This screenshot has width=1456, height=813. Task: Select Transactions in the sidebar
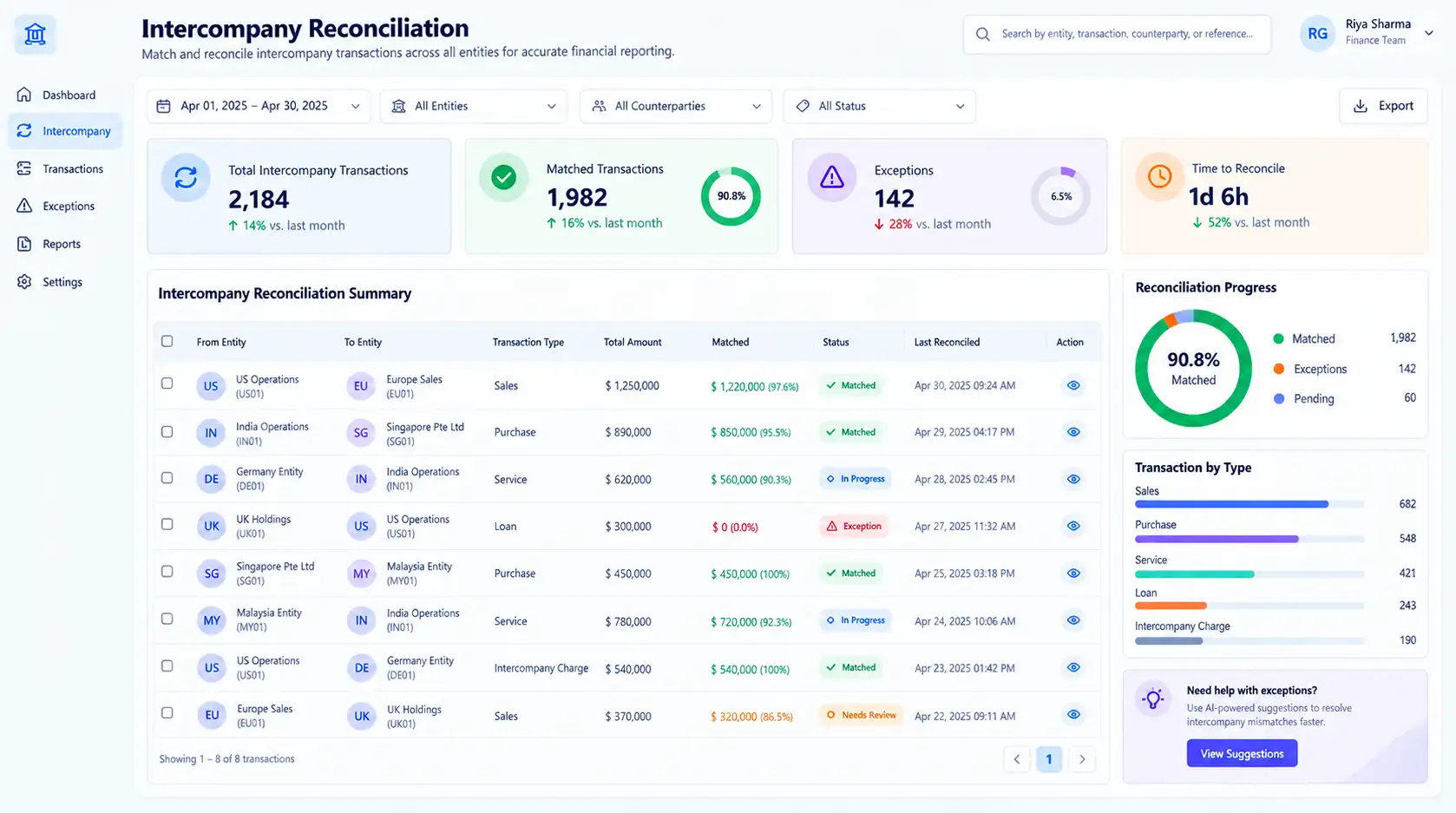coord(65,169)
